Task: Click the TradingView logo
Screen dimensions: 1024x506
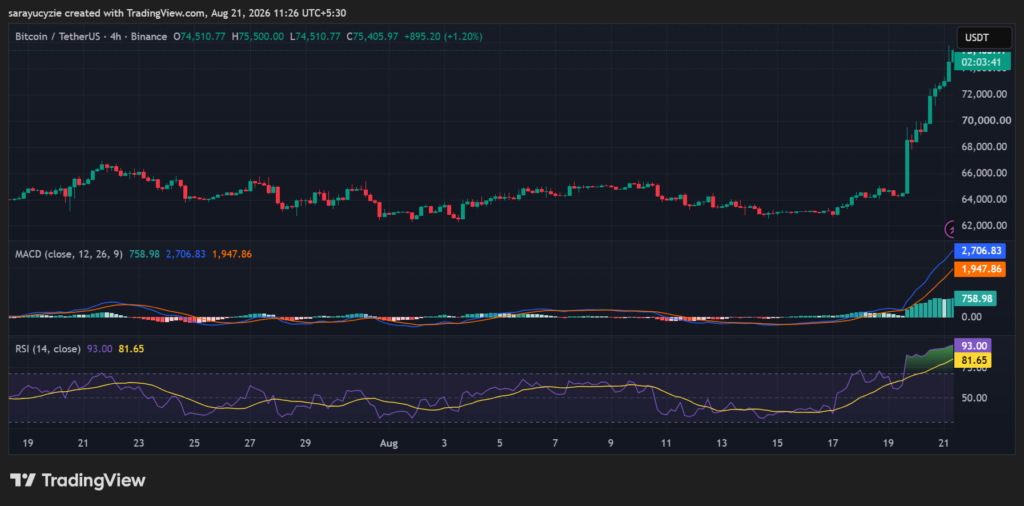Action: (78, 481)
